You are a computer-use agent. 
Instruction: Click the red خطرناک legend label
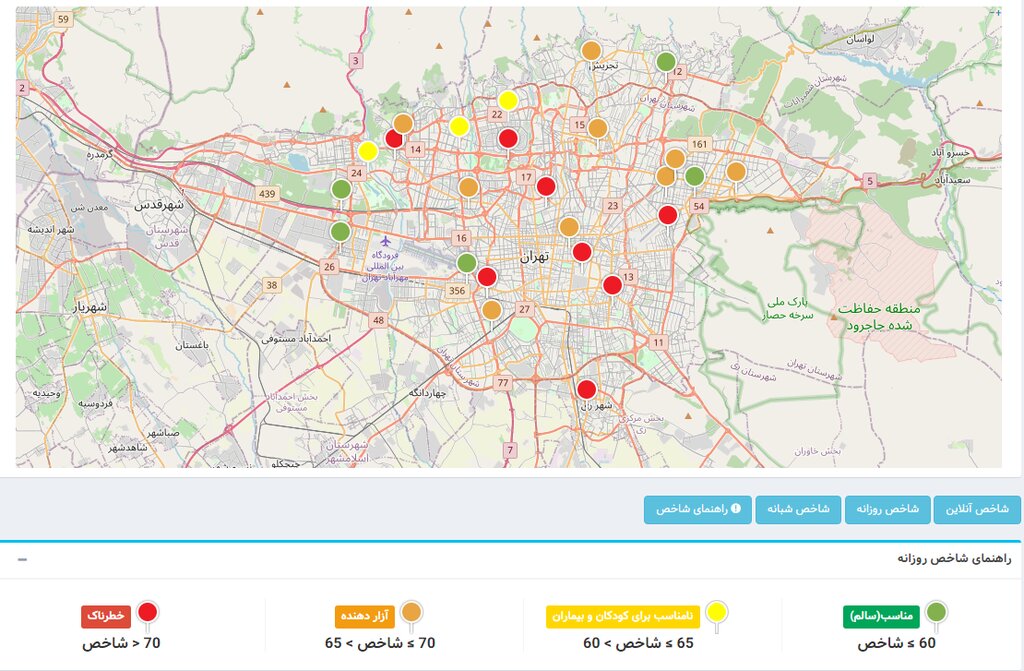click(x=106, y=617)
